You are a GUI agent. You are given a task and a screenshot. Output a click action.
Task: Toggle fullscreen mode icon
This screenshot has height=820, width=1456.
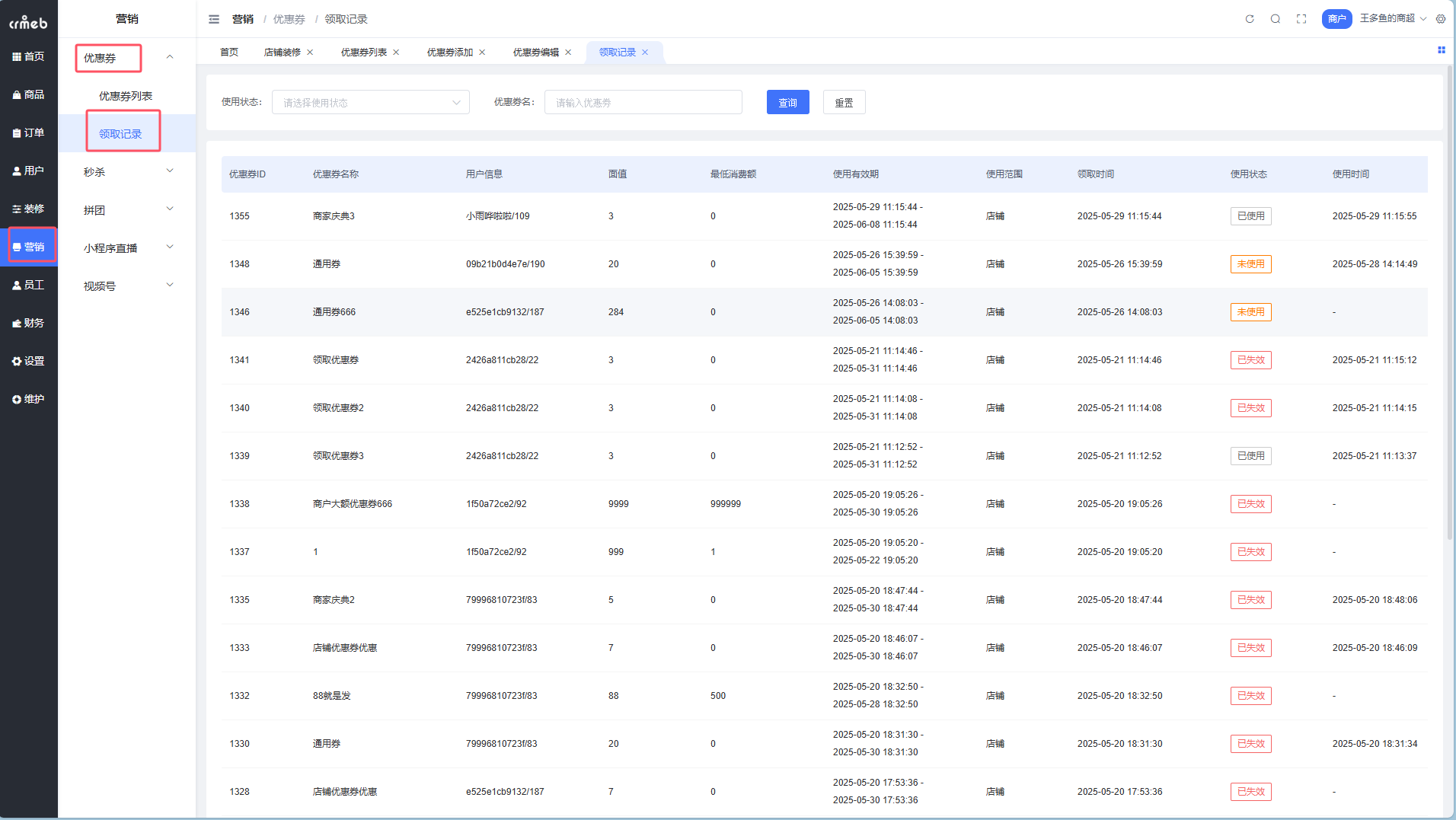tap(1301, 19)
